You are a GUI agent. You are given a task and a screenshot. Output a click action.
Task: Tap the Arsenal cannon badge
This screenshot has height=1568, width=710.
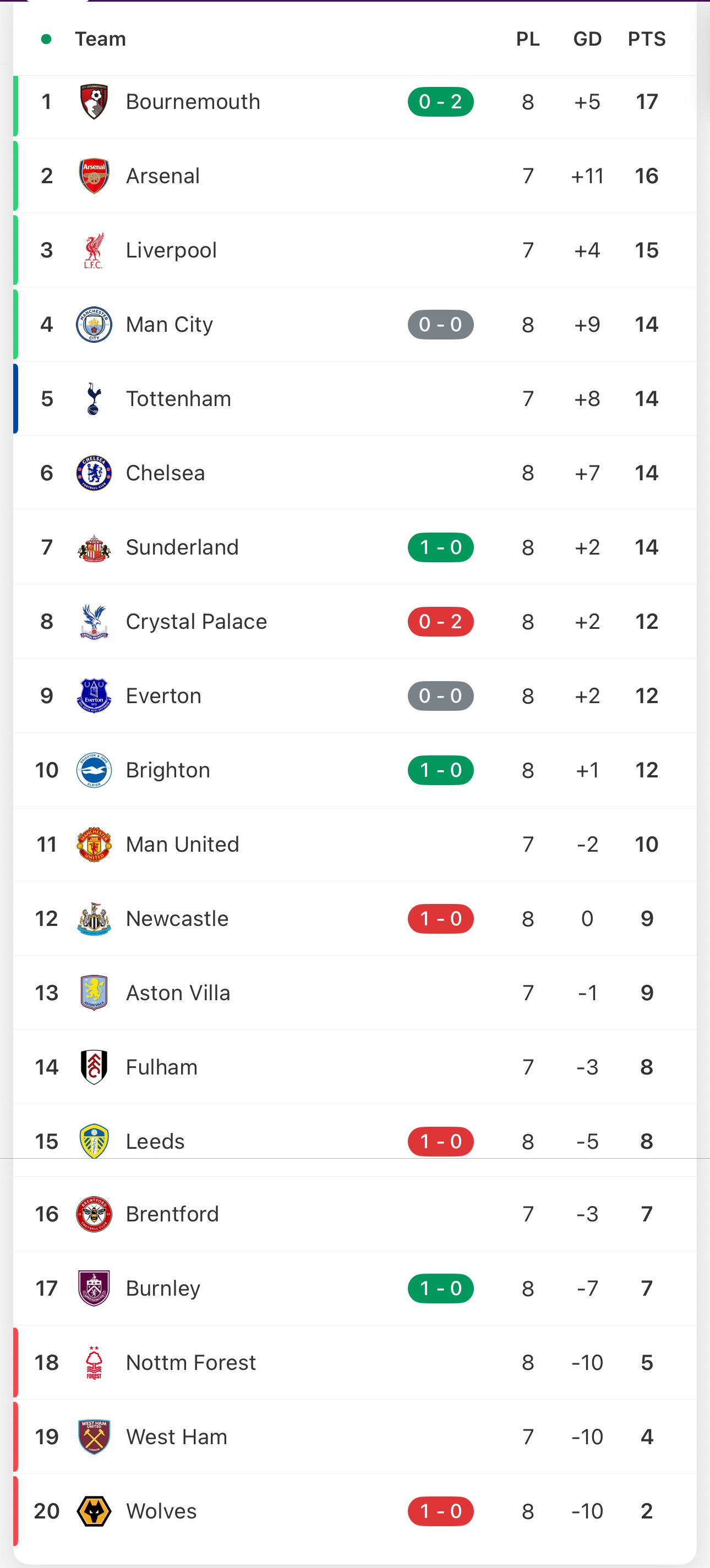(x=94, y=176)
